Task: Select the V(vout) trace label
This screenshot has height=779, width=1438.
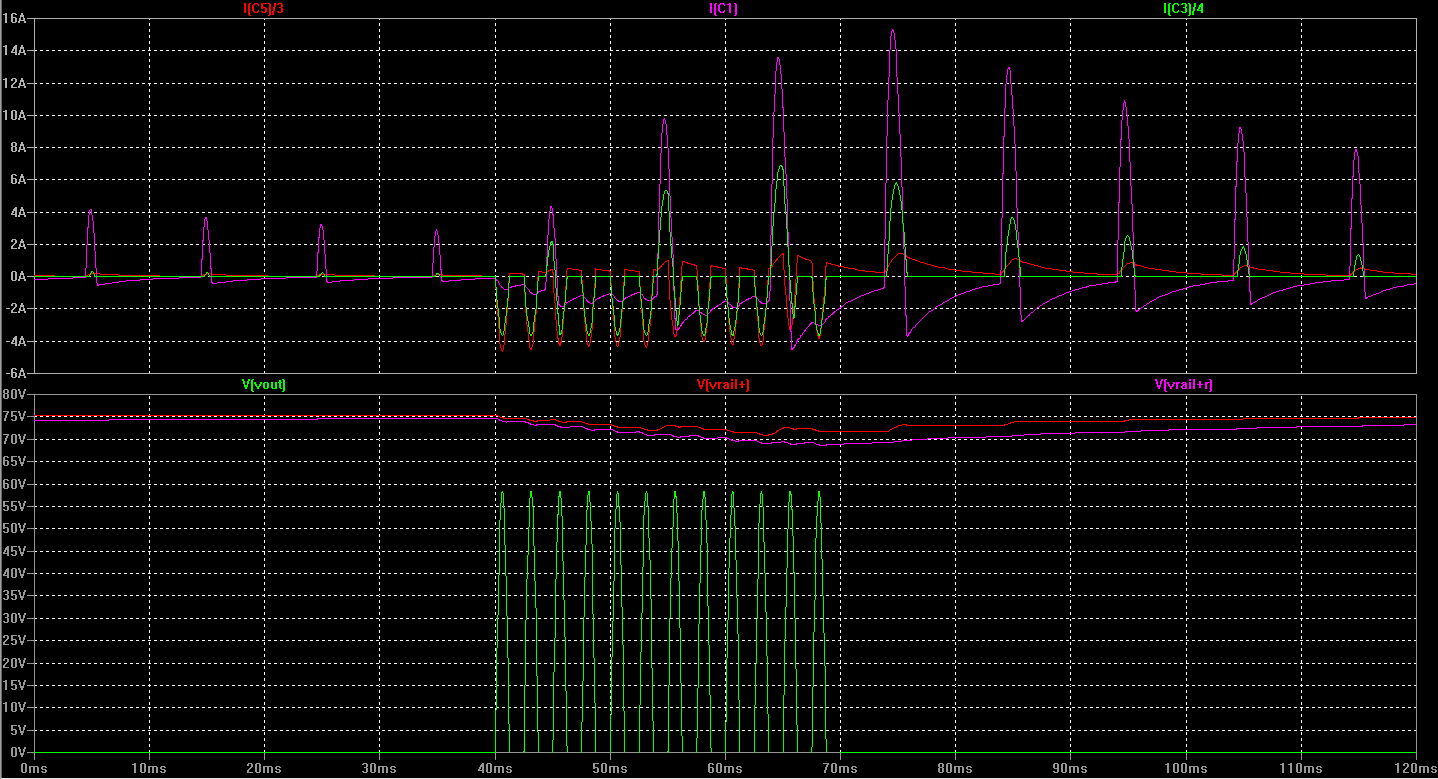Action: [x=264, y=385]
